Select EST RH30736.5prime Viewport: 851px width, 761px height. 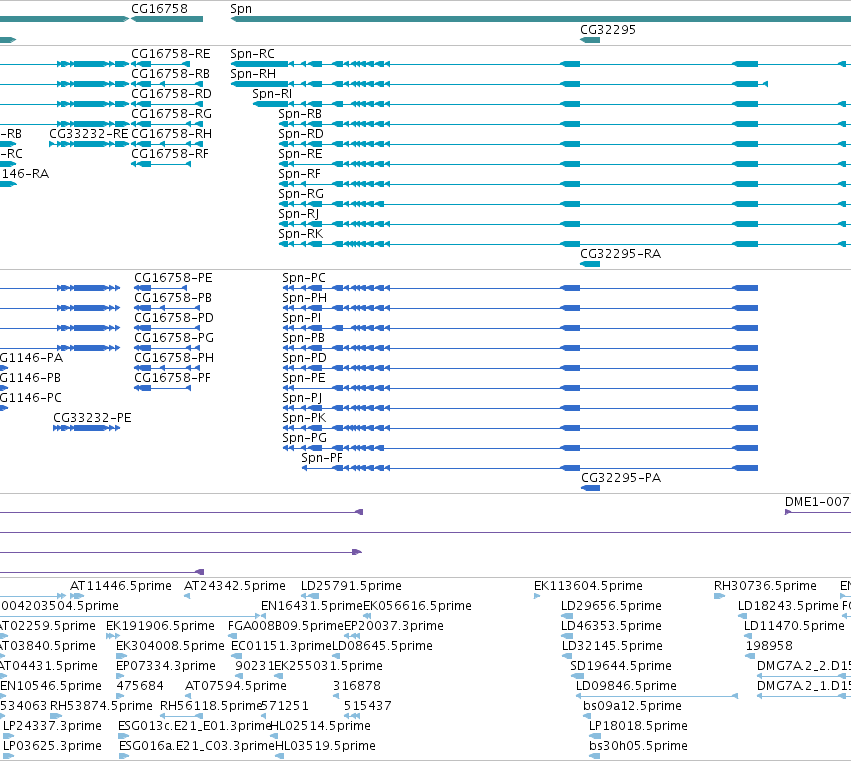[x=765, y=586]
